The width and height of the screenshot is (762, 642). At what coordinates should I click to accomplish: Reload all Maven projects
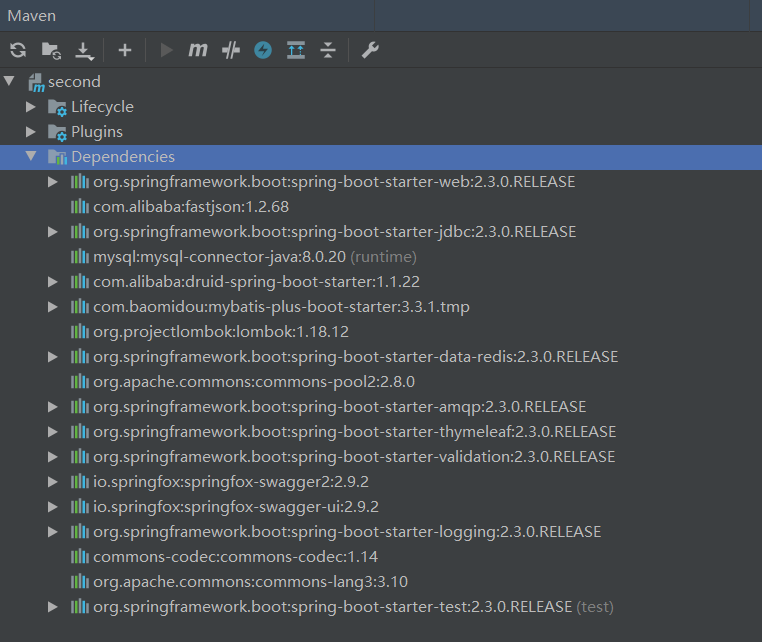pyautogui.click(x=18, y=50)
